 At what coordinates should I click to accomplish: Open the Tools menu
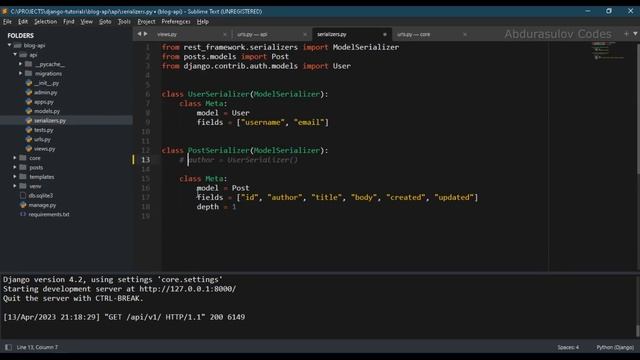point(124,22)
